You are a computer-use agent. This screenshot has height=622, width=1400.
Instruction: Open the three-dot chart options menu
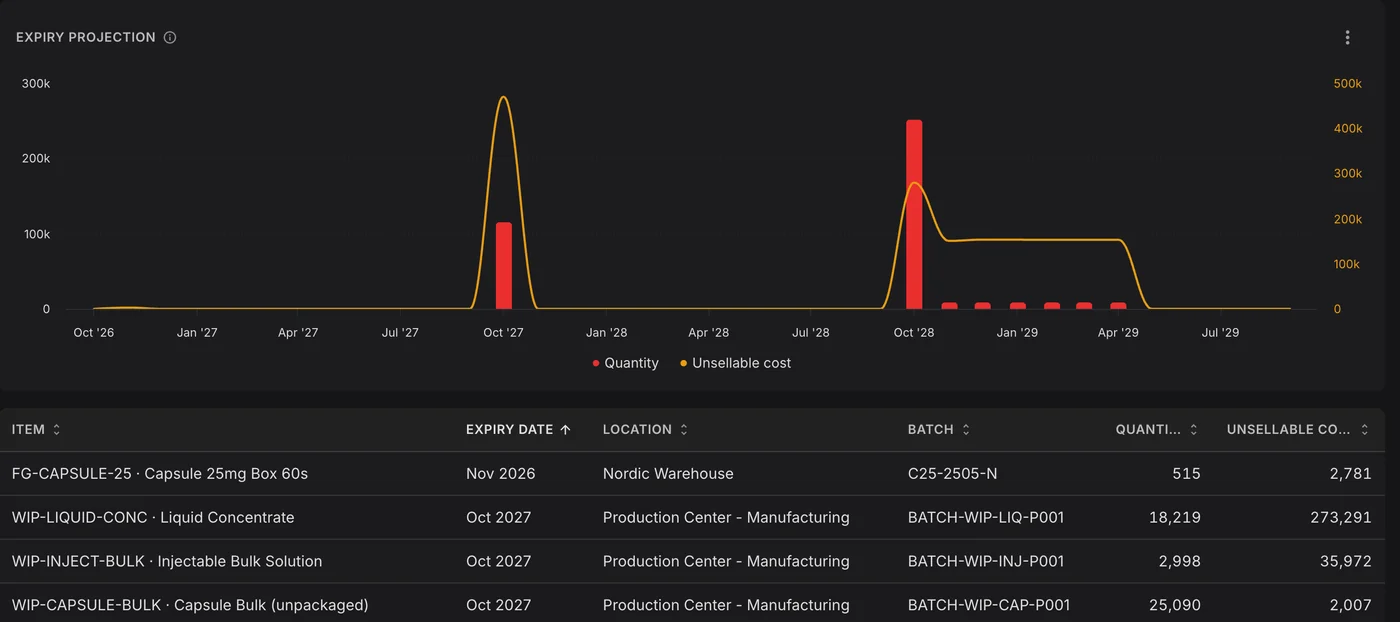pyautogui.click(x=1347, y=37)
